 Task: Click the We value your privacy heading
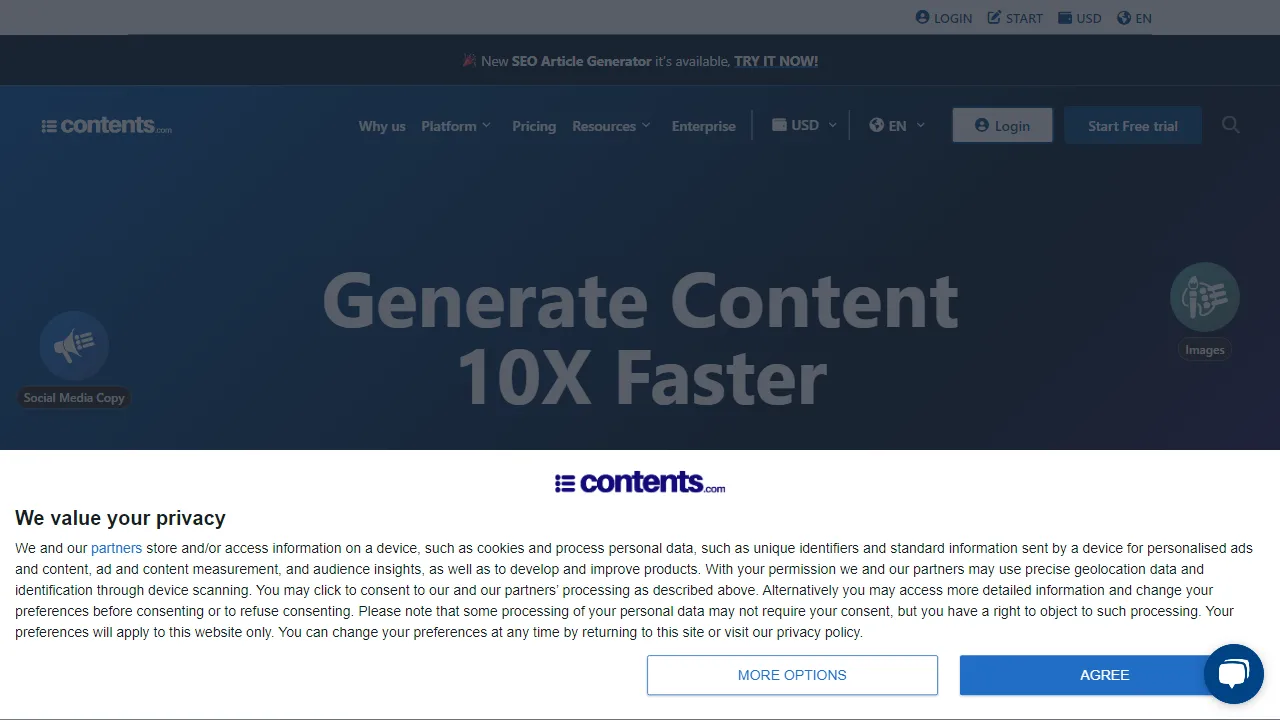click(x=120, y=518)
